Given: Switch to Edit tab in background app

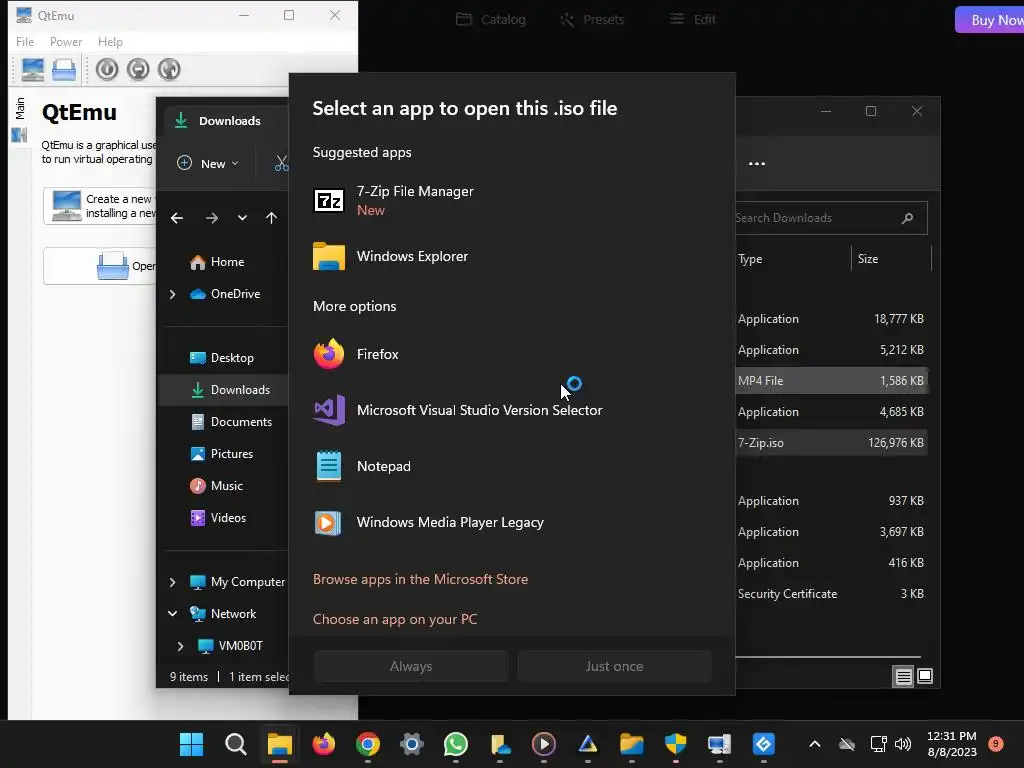Looking at the screenshot, I should coord(692,20).
